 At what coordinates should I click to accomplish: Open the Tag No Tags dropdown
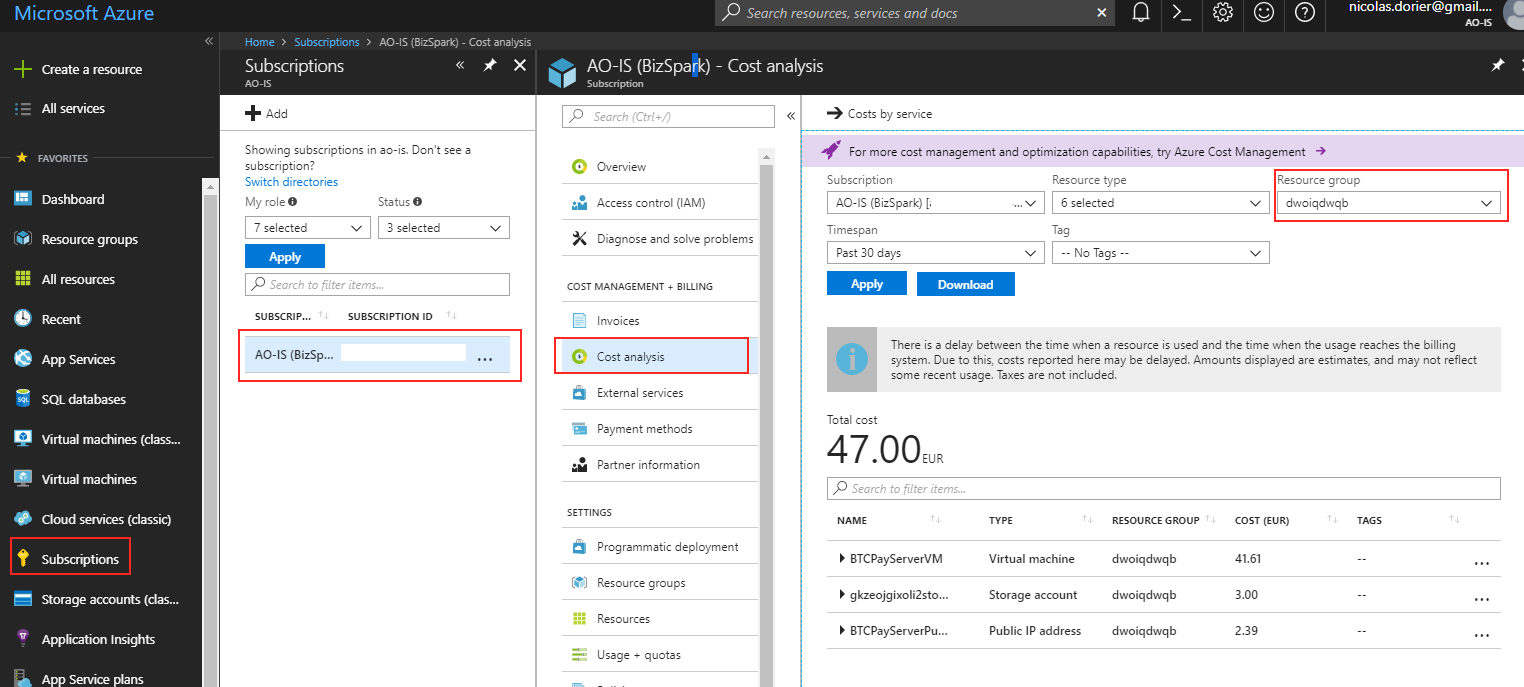pyautogui.click(x=1160, y=252)
